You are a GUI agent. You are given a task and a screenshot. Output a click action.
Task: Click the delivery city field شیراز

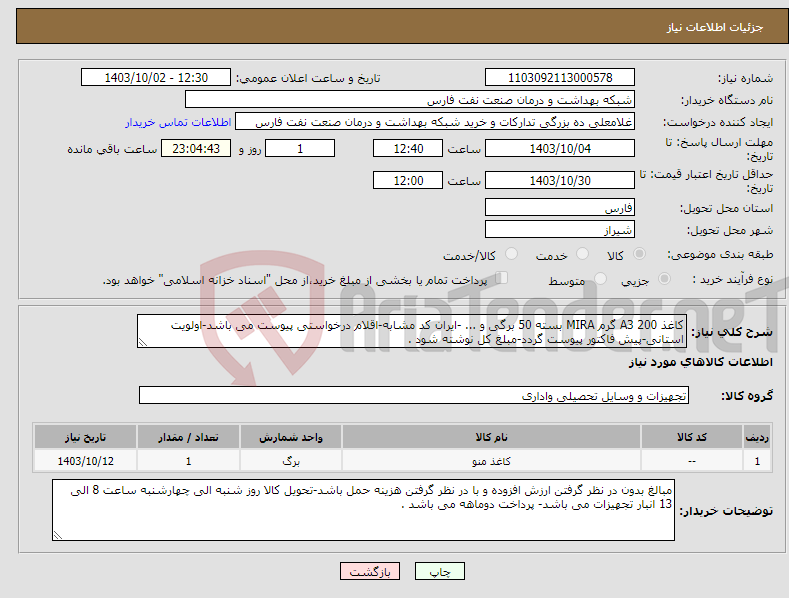click(x=560, y=230)
